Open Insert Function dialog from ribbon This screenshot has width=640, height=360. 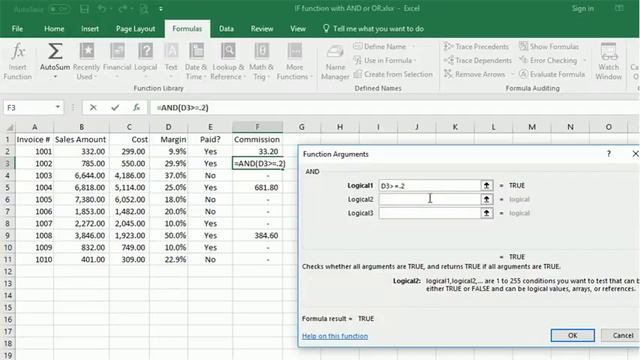click(x=18, y=61)
